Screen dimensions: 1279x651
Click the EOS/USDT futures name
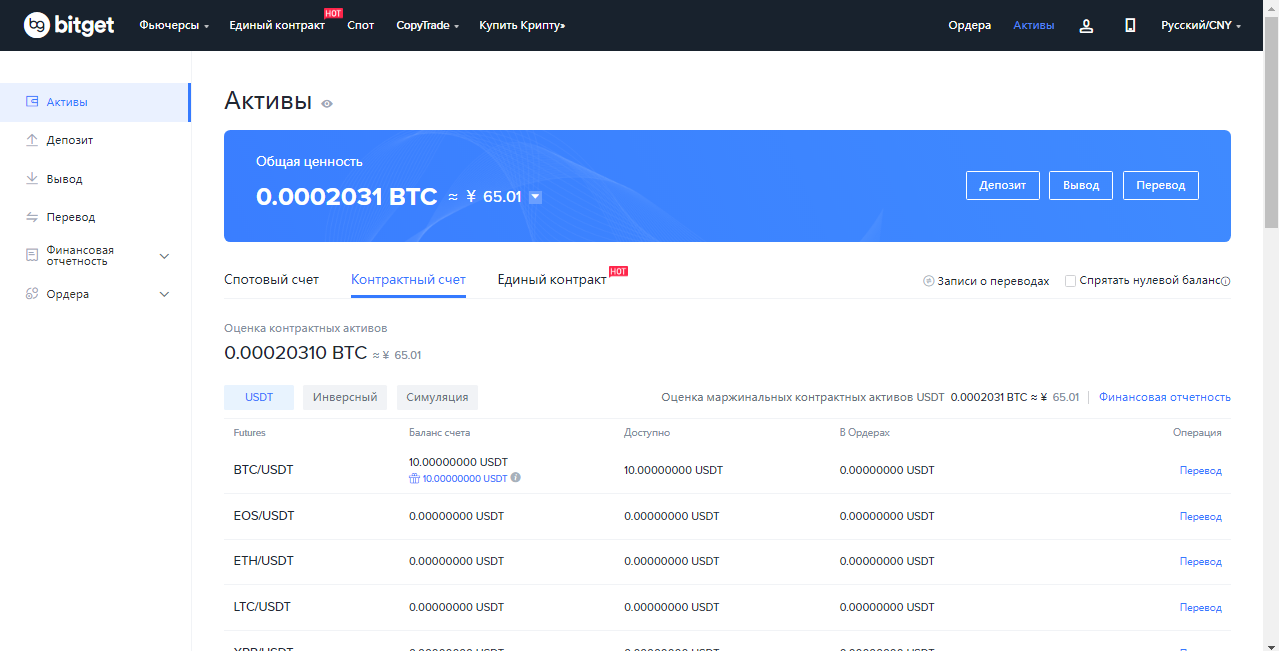(264, 516)
